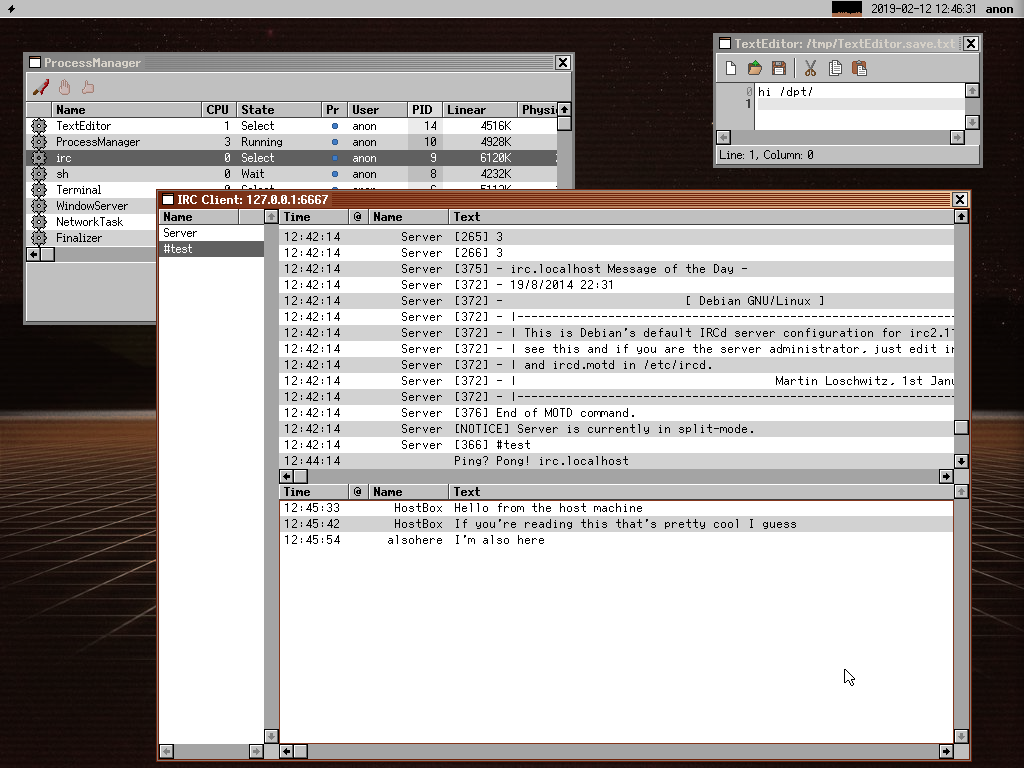Screen dimensions: 1024x768
Task: Click the ProcessManager vertical scroll up arrow
Action: coord(564,110)
